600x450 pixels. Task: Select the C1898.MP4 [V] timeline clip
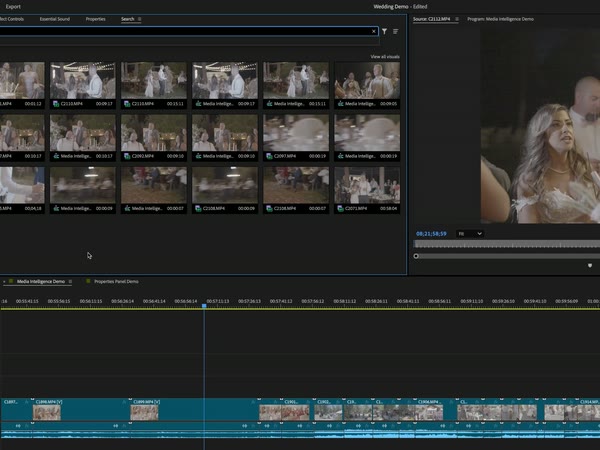coord(81,410)
